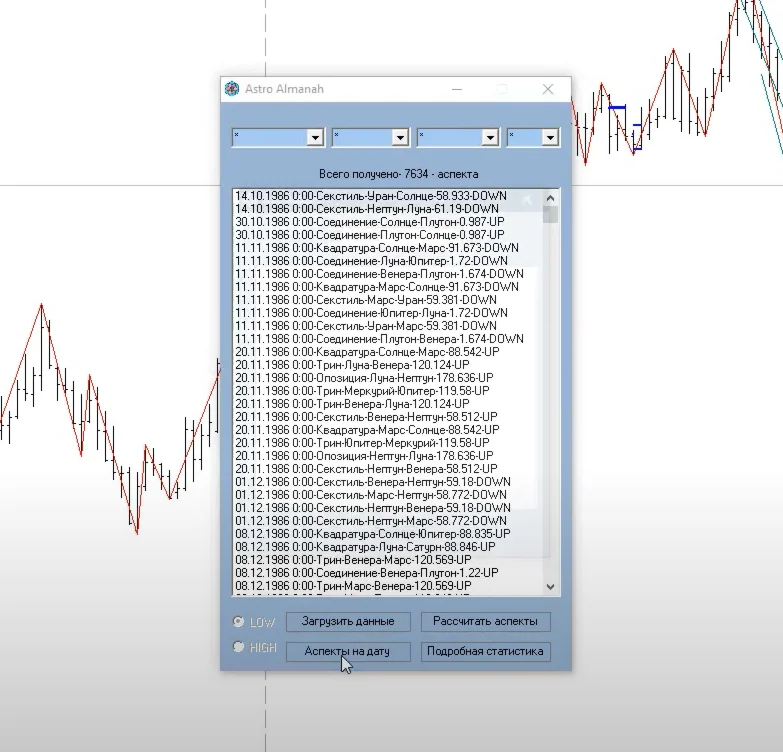Click the Загрузить данные button
Screen dimensions: 783x752
click(x=348, y=621)
